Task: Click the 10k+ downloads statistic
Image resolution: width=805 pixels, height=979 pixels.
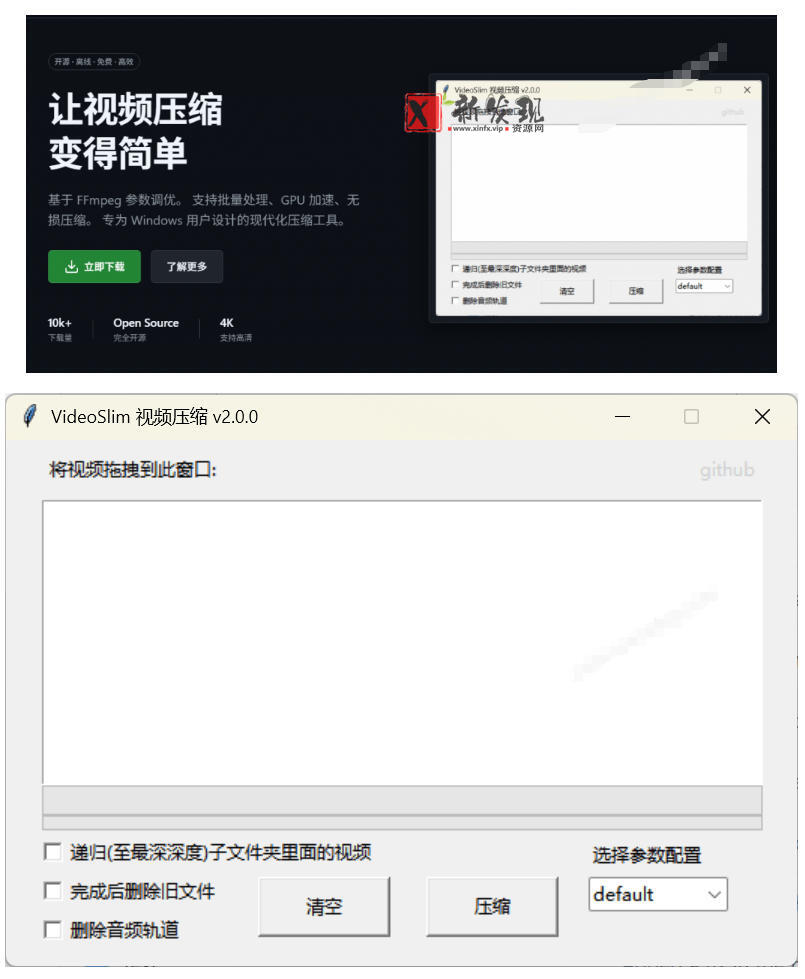Action: pyautogui.click(x=60, y=329)
